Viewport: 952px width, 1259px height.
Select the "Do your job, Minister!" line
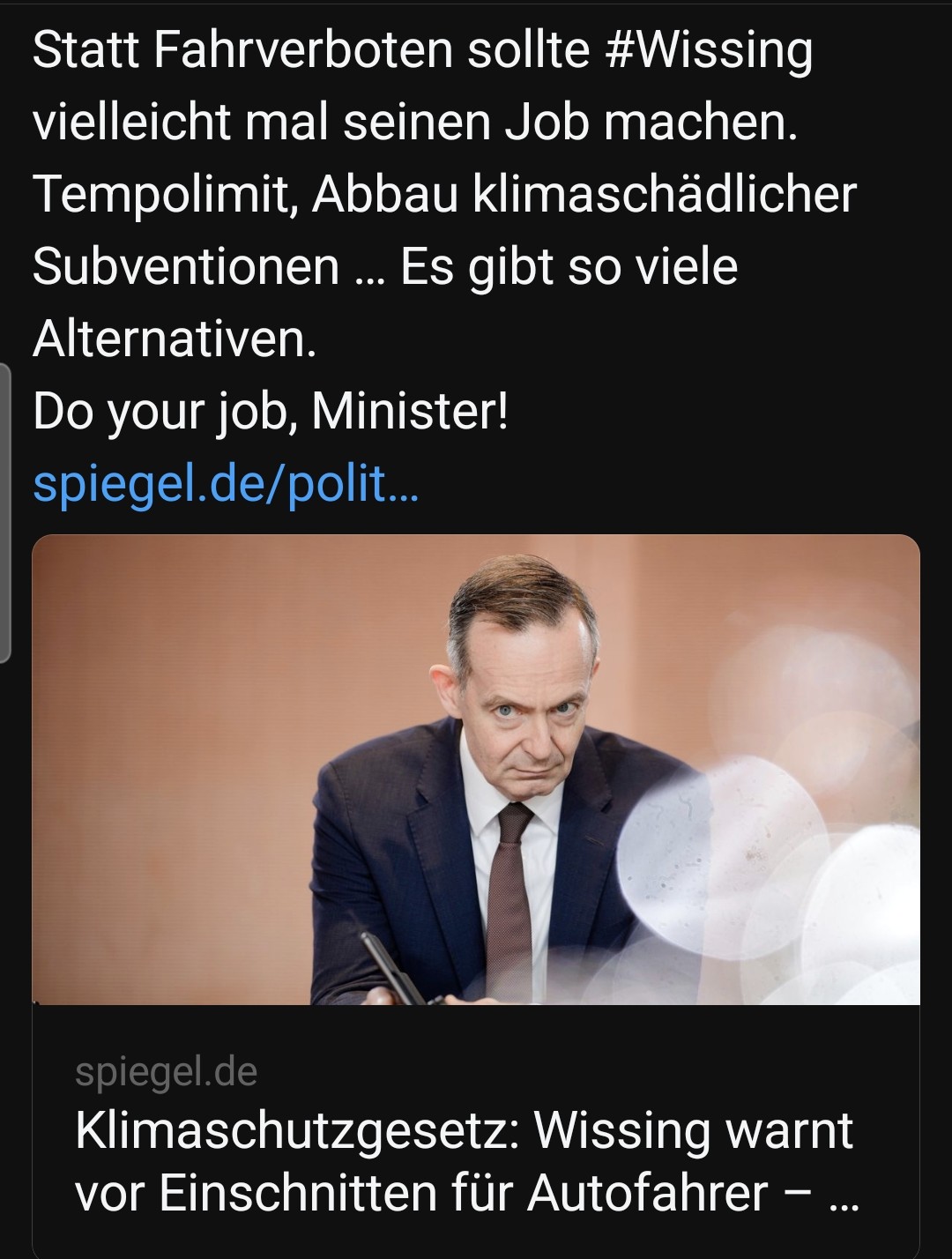coord(271,411)
